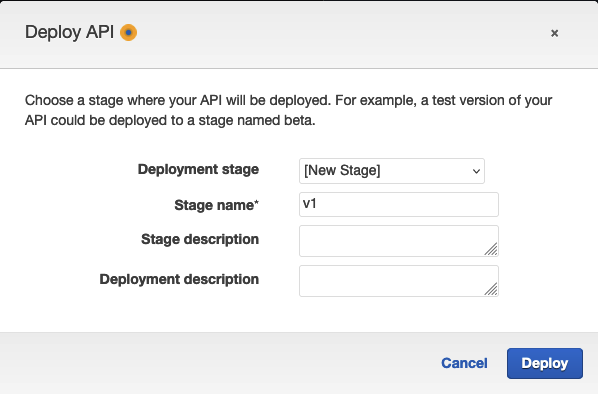
Task: Click the orange status dot beside Deploy API
Action: click(129, 32)
